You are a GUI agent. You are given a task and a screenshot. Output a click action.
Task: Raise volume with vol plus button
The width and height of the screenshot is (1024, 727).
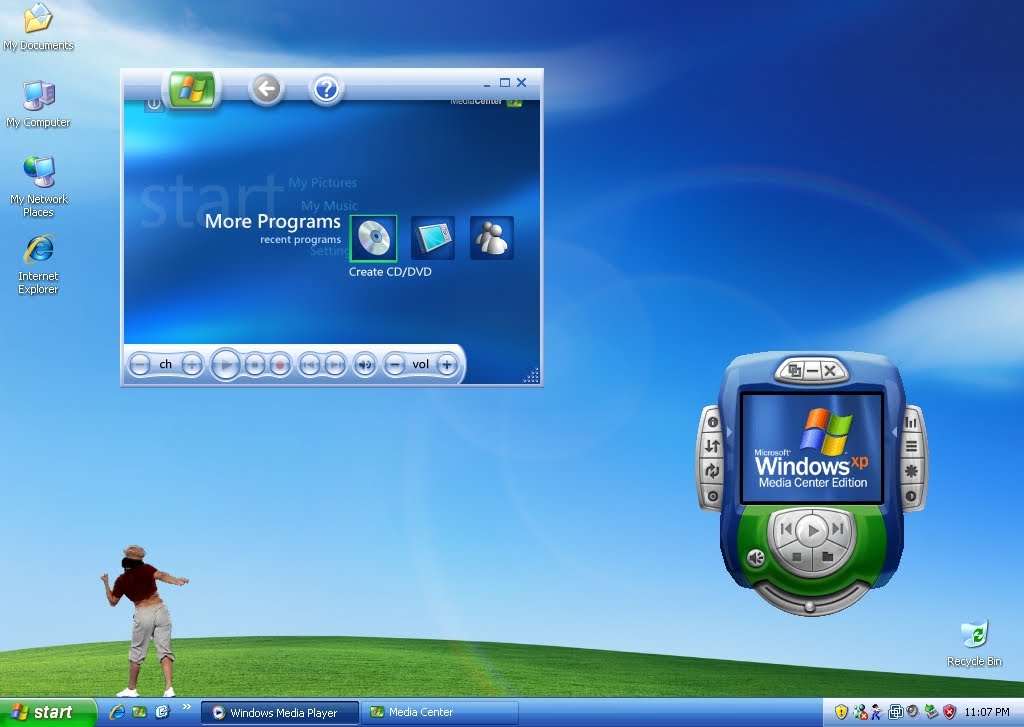[x=447, y=364]
